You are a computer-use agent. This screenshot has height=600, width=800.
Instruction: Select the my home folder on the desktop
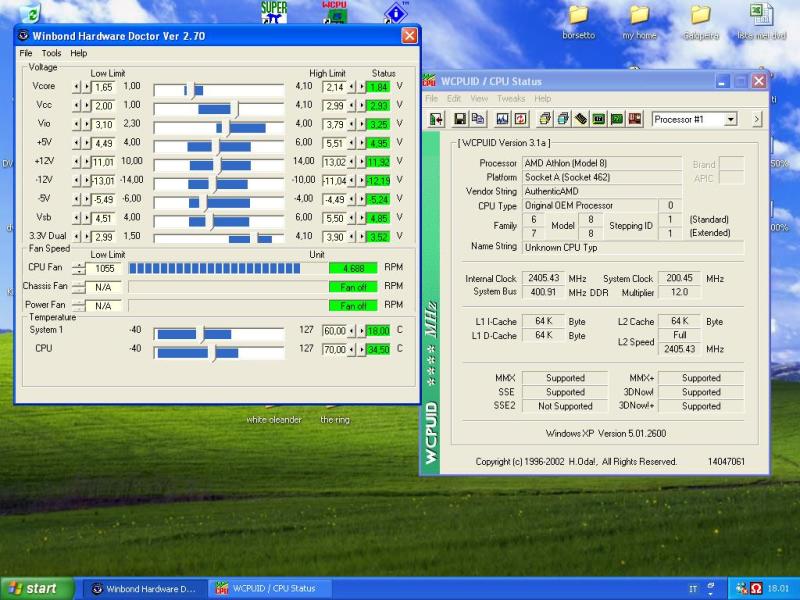point(639,21)
